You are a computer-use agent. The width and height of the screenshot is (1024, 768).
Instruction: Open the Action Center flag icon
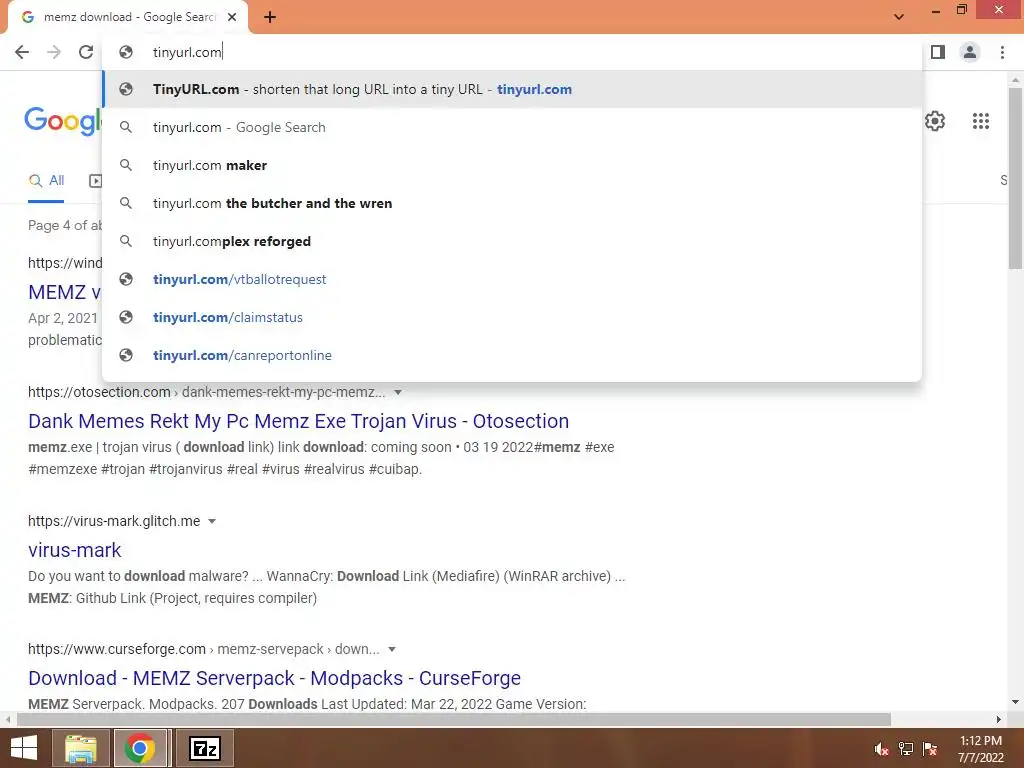click(x=930, y=749)
